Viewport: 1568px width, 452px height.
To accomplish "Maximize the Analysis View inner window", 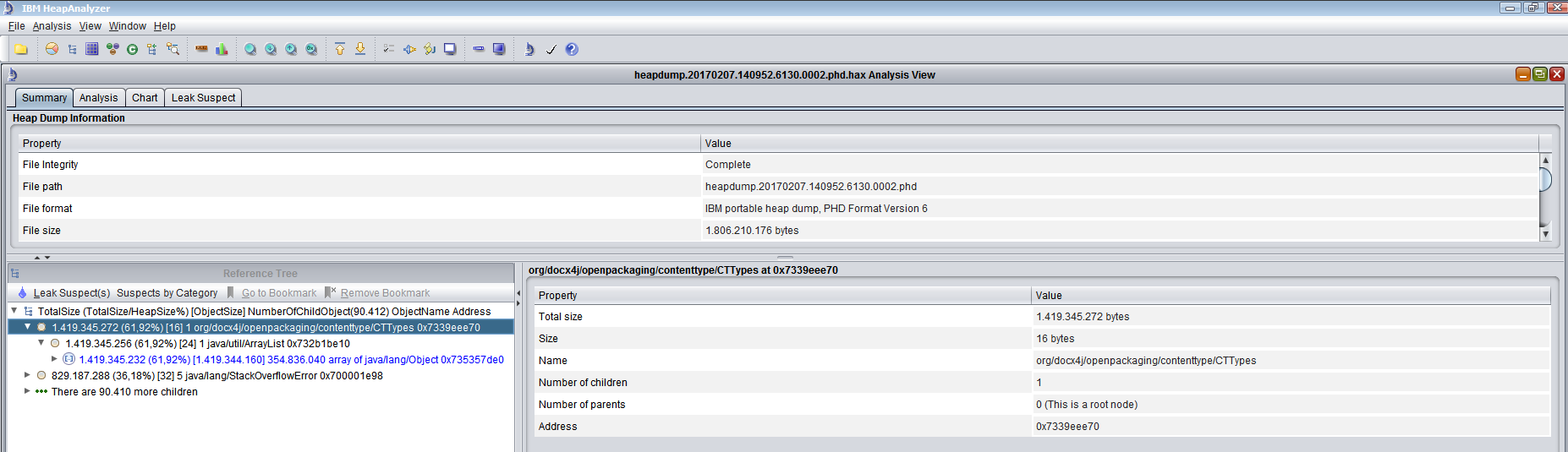I will [1540, 74].
